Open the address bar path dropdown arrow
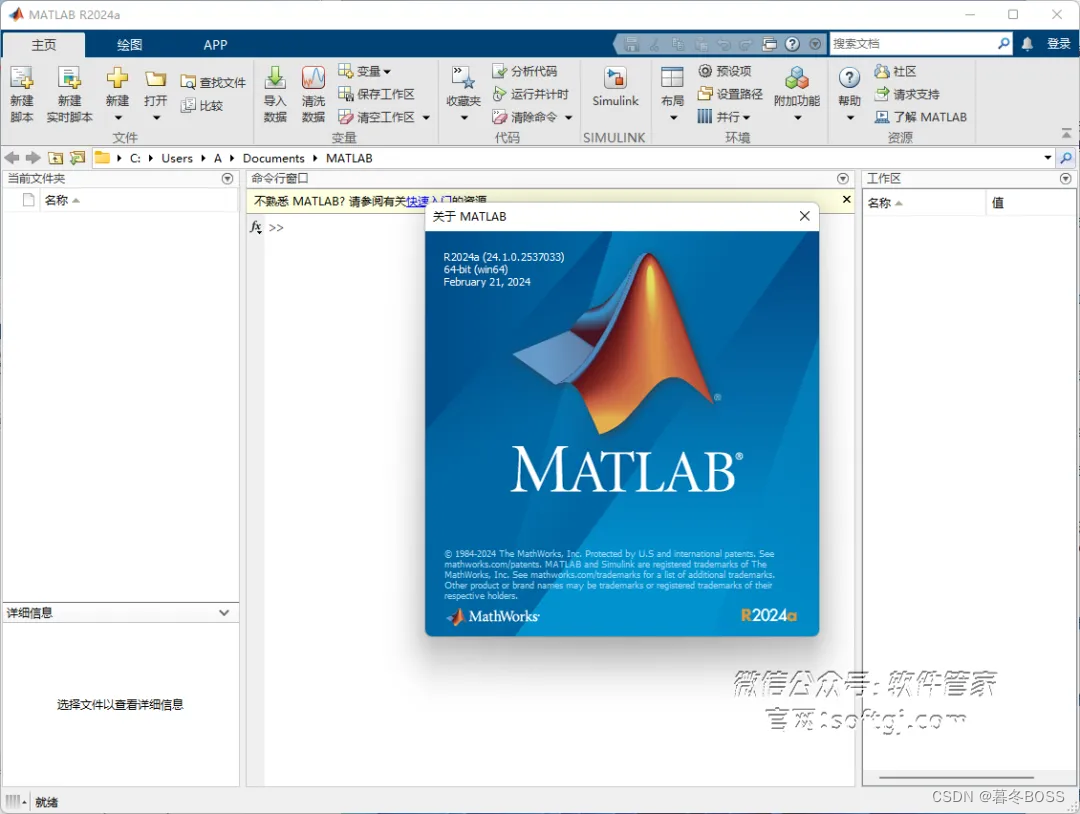This screenshot has height=814, width=1080. point(1048,158)
